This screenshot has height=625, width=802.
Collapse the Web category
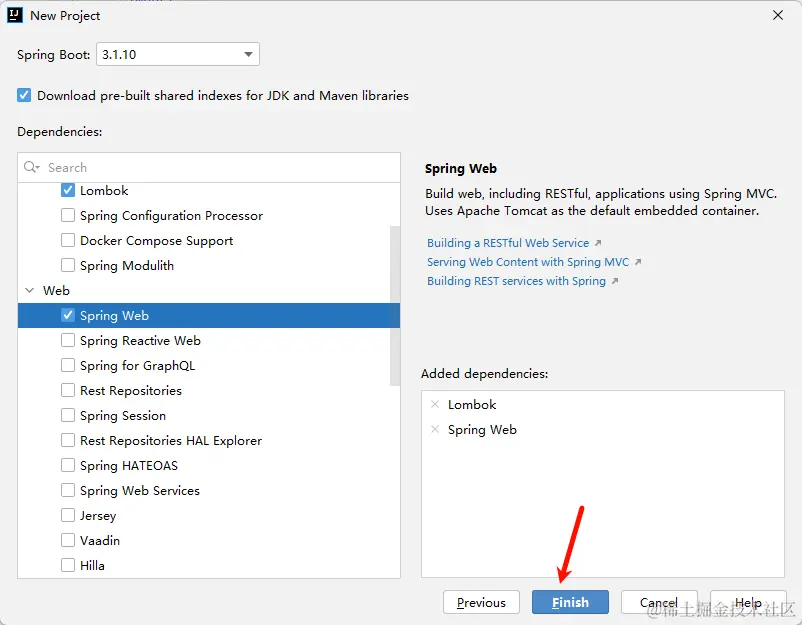(30, 291)
